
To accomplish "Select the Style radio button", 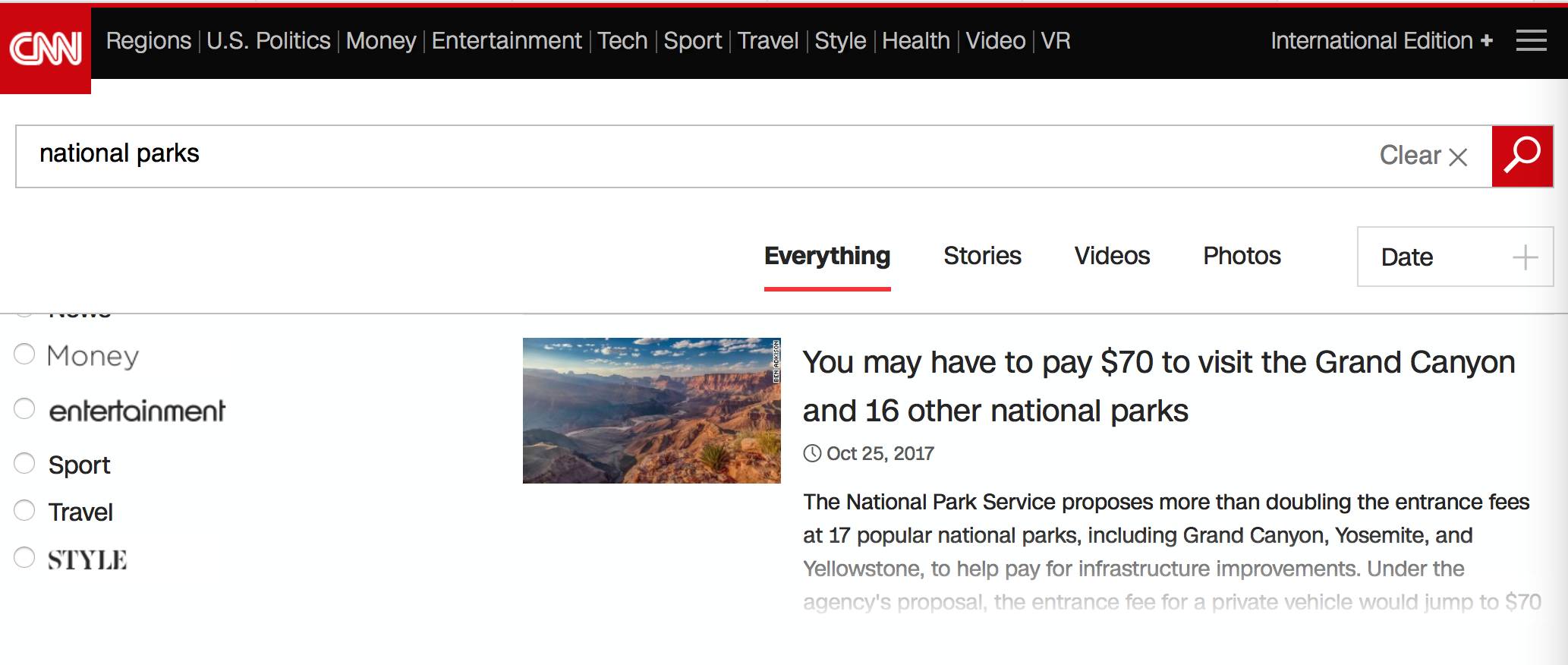I will pos(24,557).
